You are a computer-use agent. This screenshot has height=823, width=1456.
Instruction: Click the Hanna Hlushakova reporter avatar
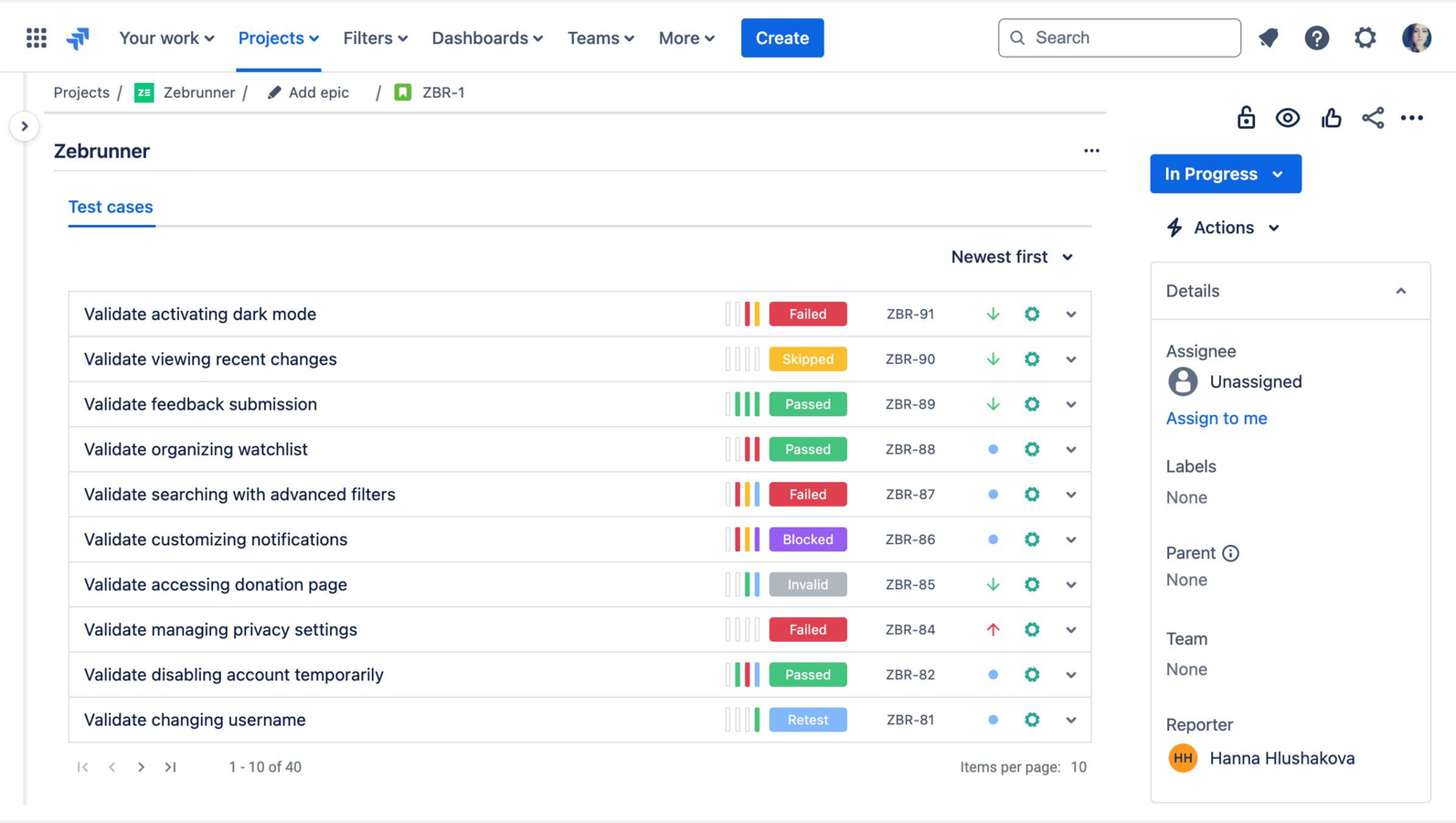tap(1183, 758)
